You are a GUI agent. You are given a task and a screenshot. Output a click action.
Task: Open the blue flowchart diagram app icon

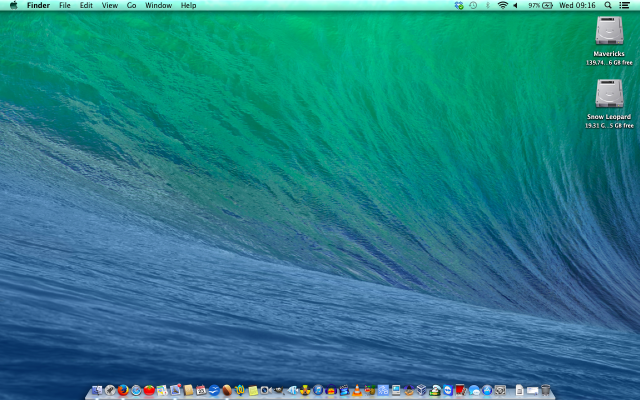pos(383,390)
